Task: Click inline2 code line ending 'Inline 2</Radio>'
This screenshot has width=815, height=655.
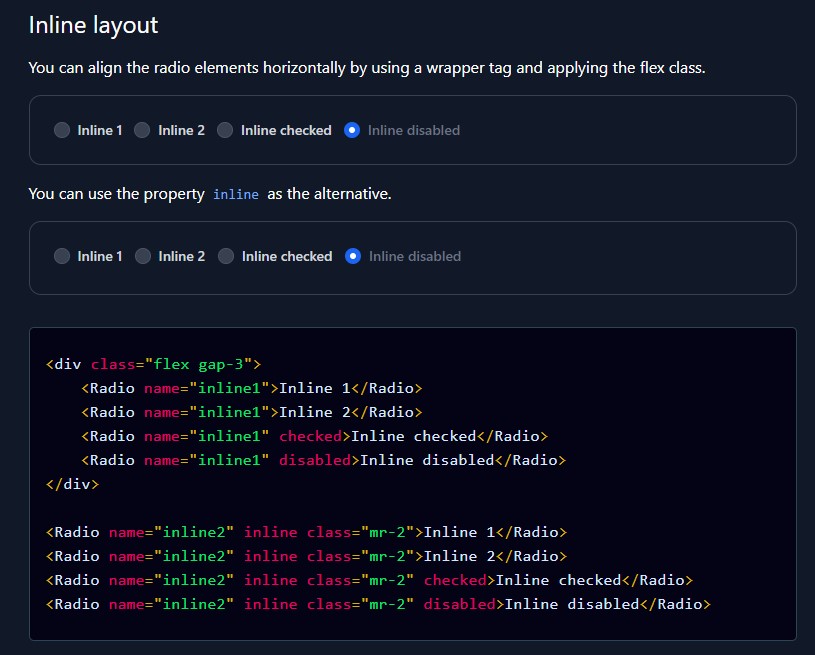Action: coord(307,556)
